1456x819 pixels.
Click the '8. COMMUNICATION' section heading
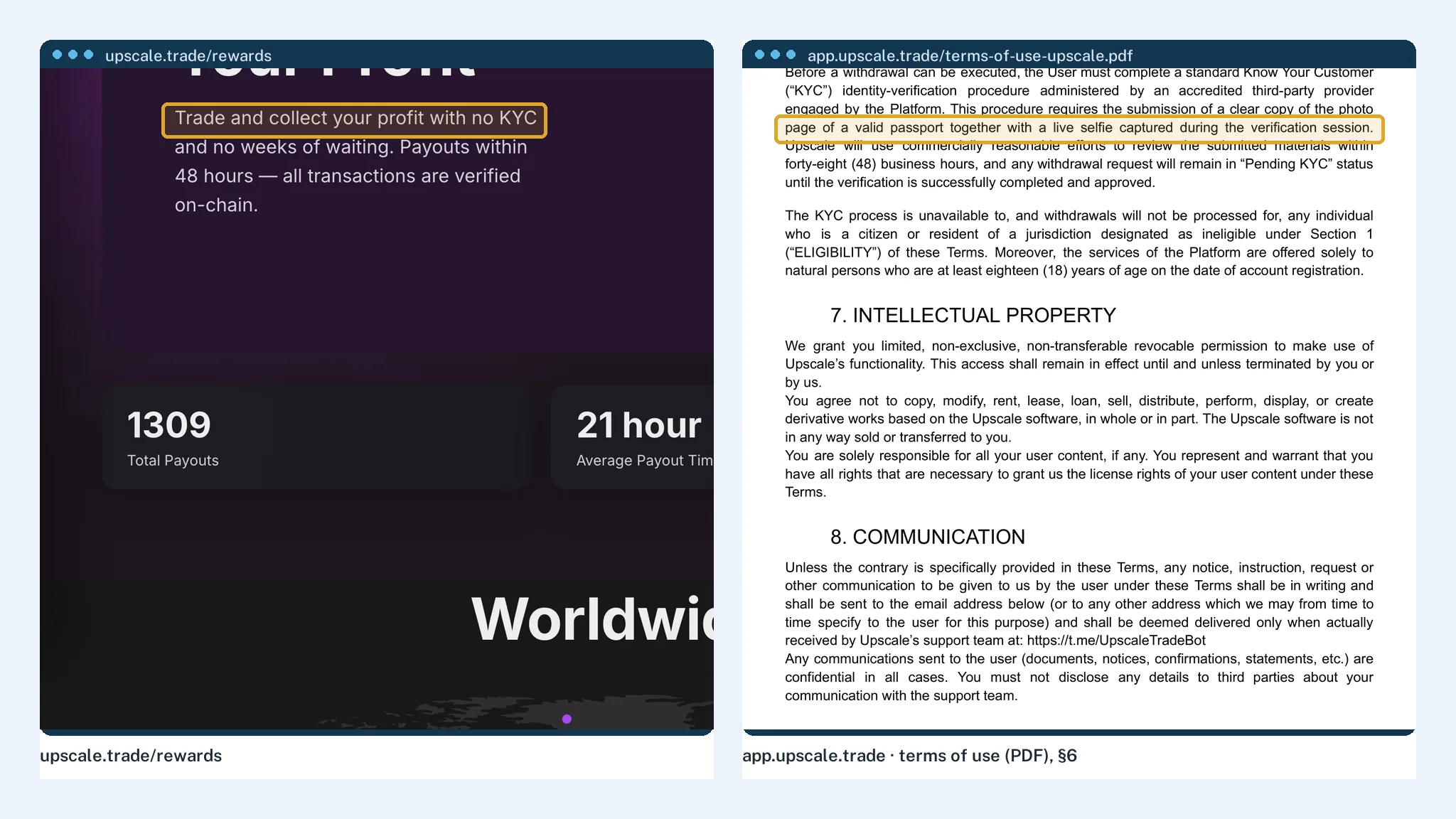tap(927, 537)
